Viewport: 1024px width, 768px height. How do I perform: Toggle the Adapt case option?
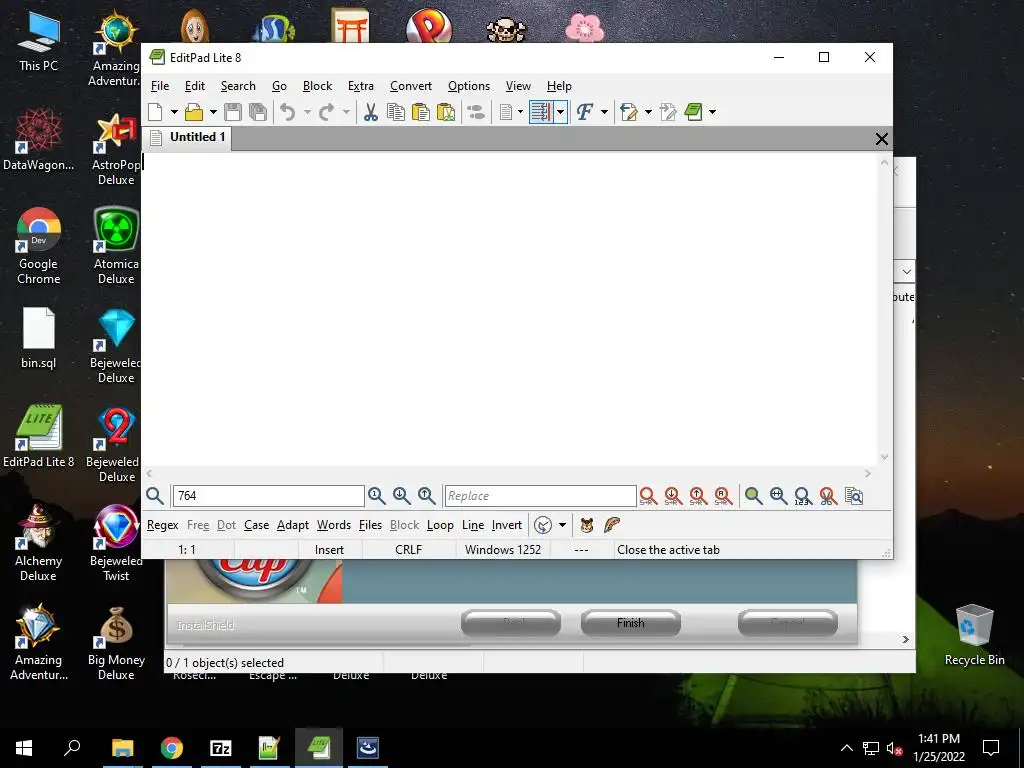click(293, 525)
